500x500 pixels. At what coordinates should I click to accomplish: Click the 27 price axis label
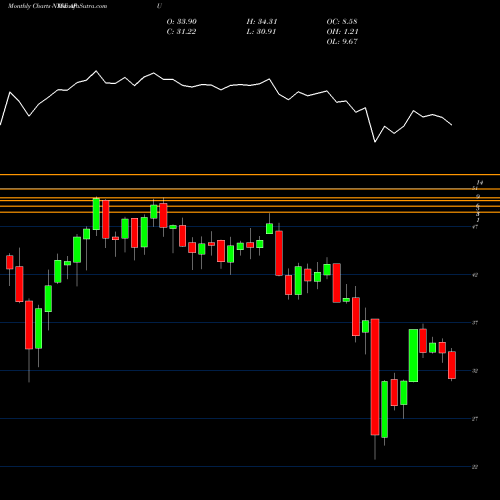(475, 419)
